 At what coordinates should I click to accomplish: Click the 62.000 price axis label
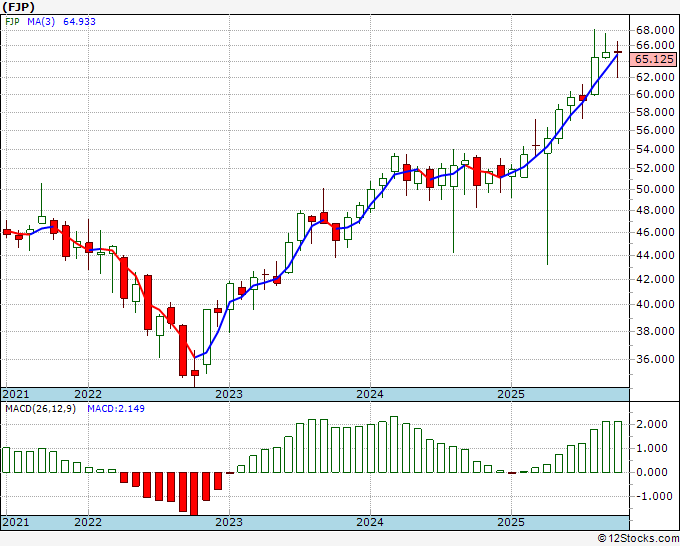(655, 77)
